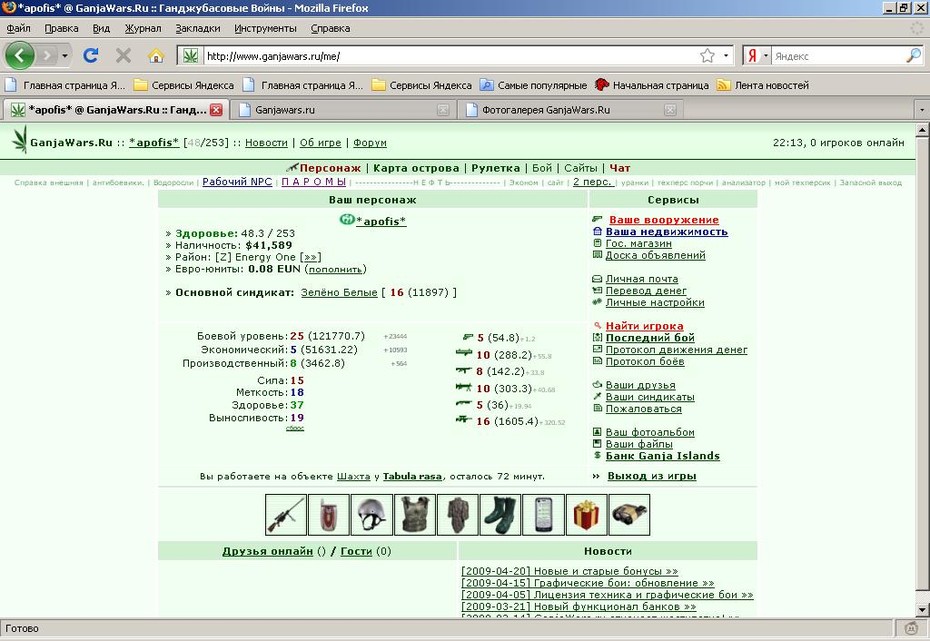The width and height of the screenshot is (930, 641).
Task: Click icon next to Ваша недвижимость
Action: (597, 231)
